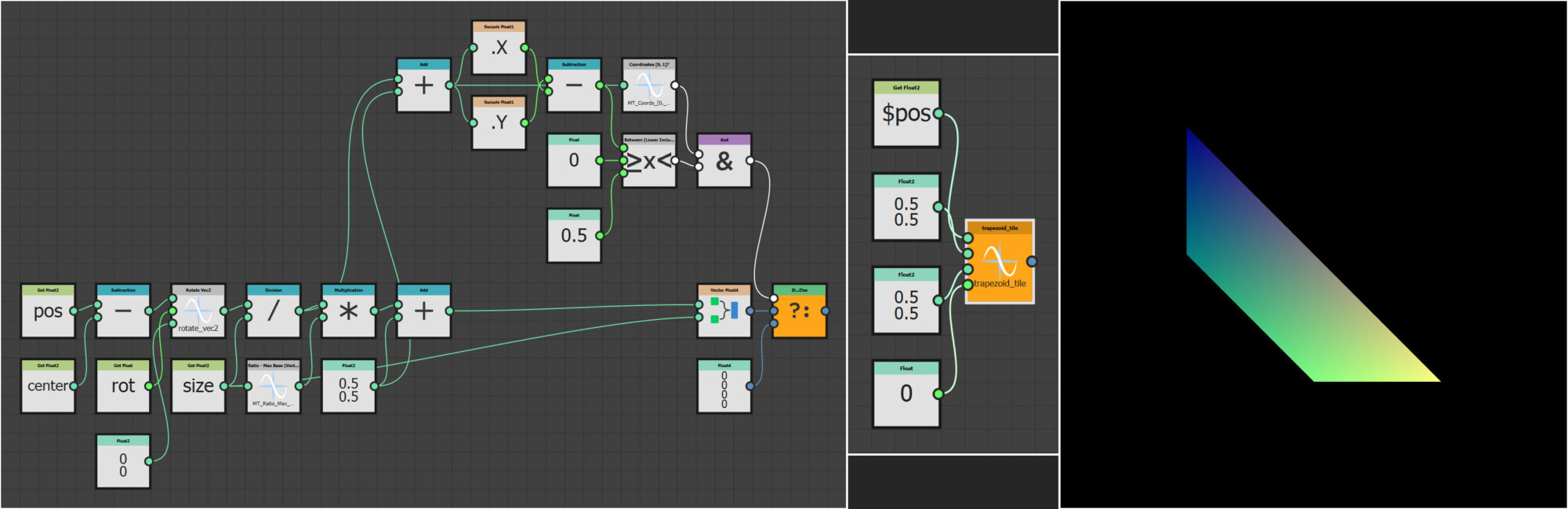Select the Swizzle Float1 .X node
1568x509 pixels.
point(499,47)
